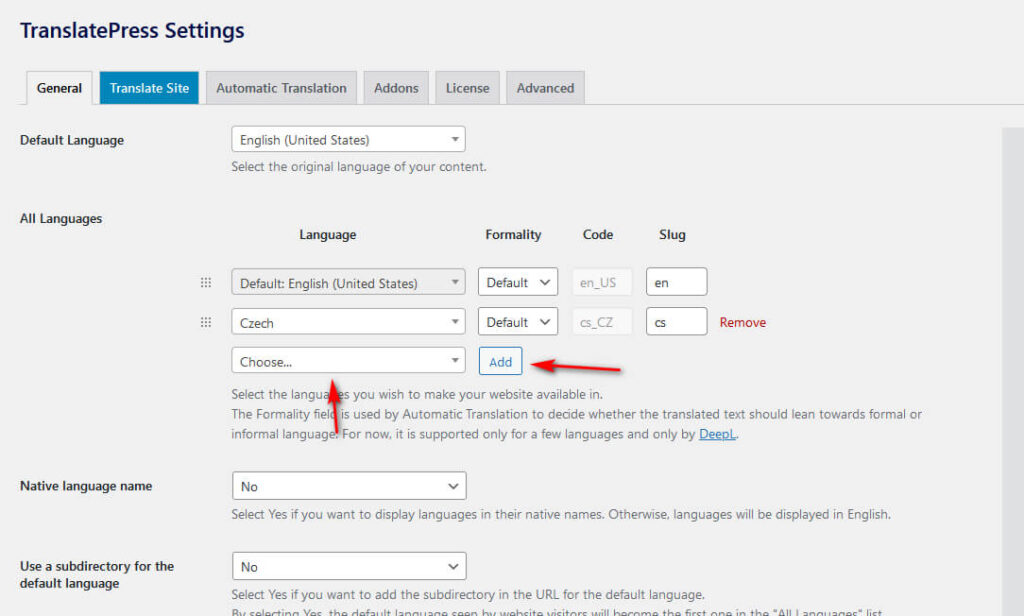The height and width of the screenshot is (616, 1024).
Task: Open the Automatic Translation tab
Action: [281, 88]
